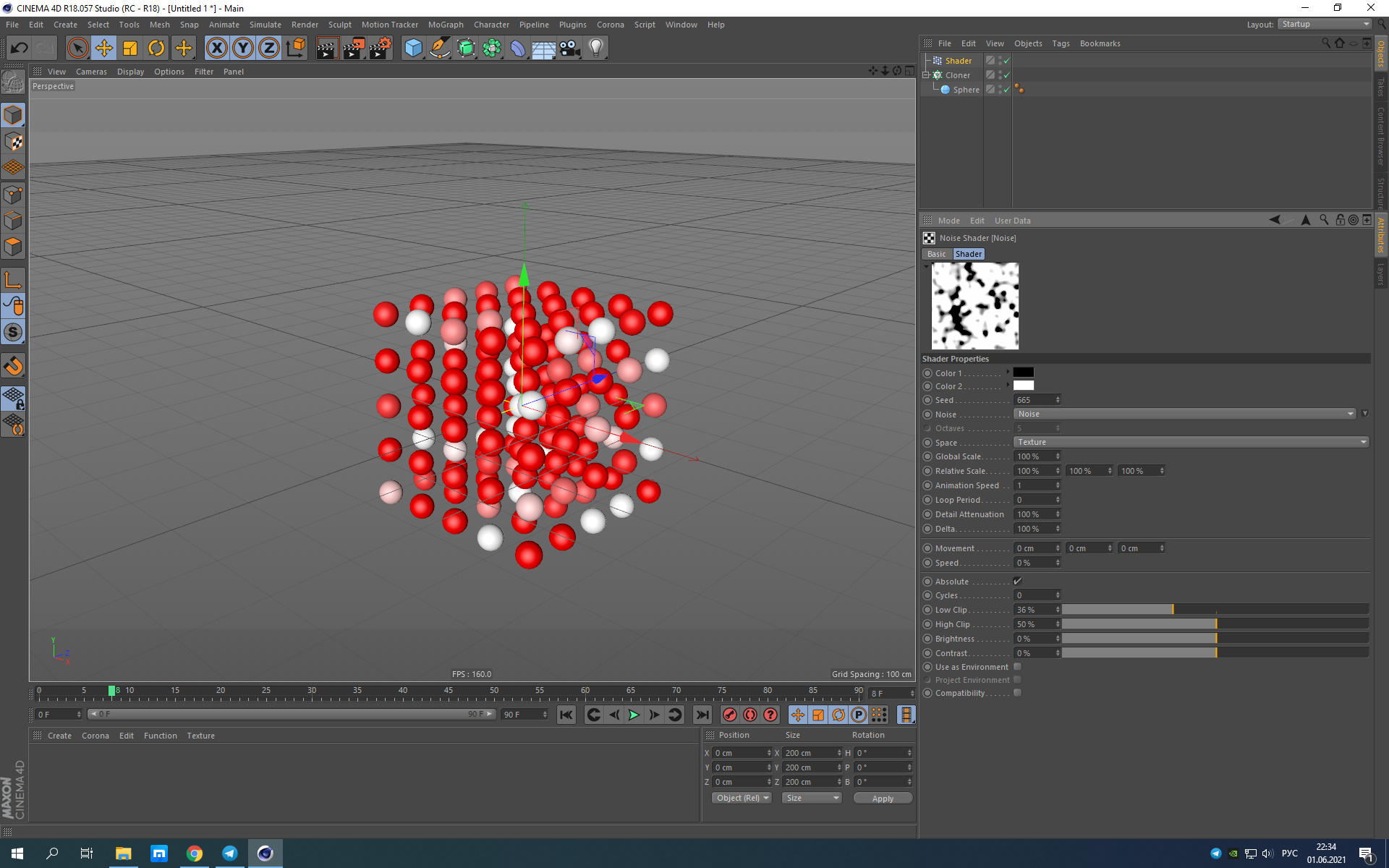Open Chrome from the Windows taskbar
This screenshot has height=868, width=1389.
click(x=194, y=854)
